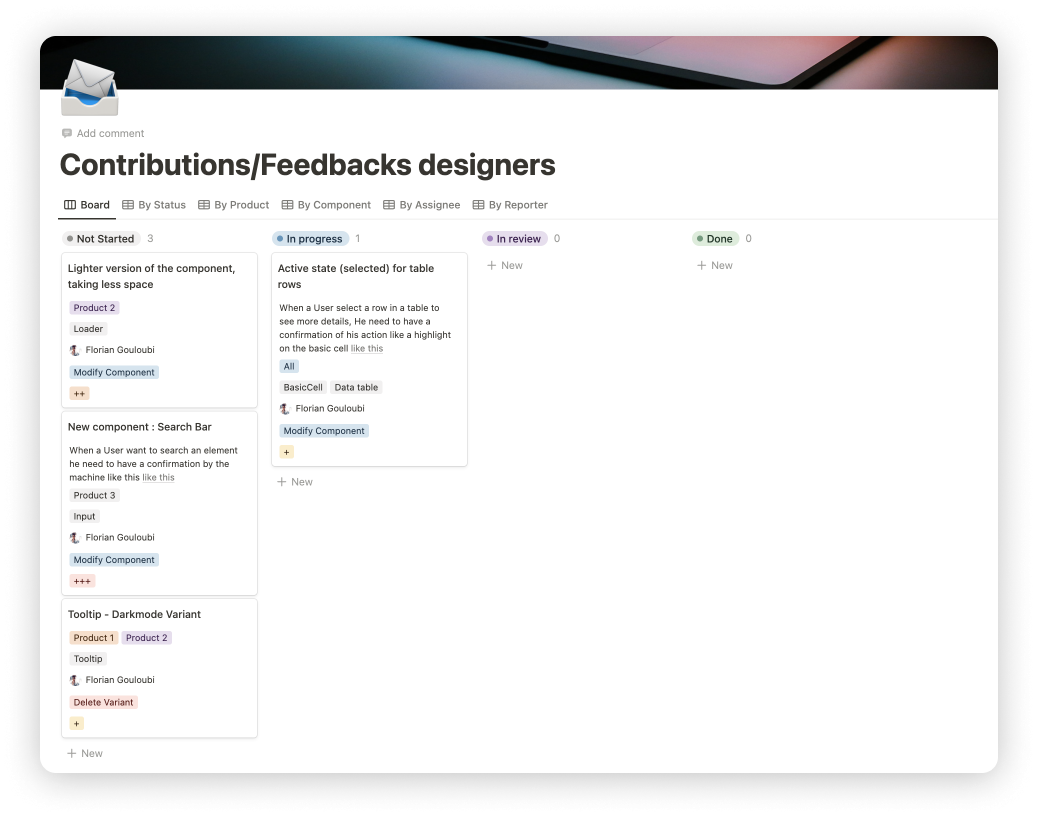Image resolution: width=1038 pixels, height=817 pixels.
Task: Click the envelope page icon above the title
Action: [89, 88]
